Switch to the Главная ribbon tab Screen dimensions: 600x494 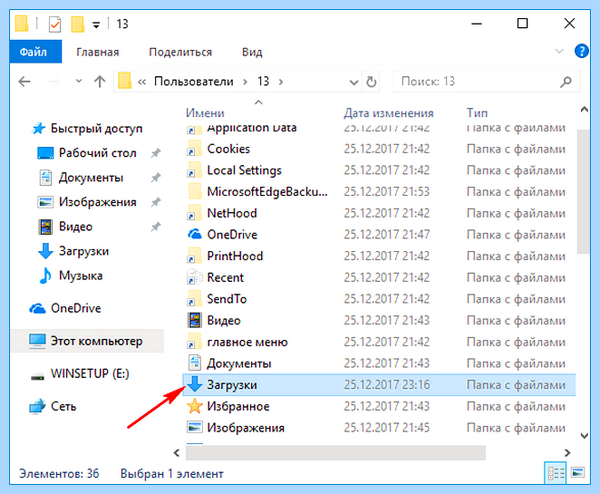click(x=98, y=52)
